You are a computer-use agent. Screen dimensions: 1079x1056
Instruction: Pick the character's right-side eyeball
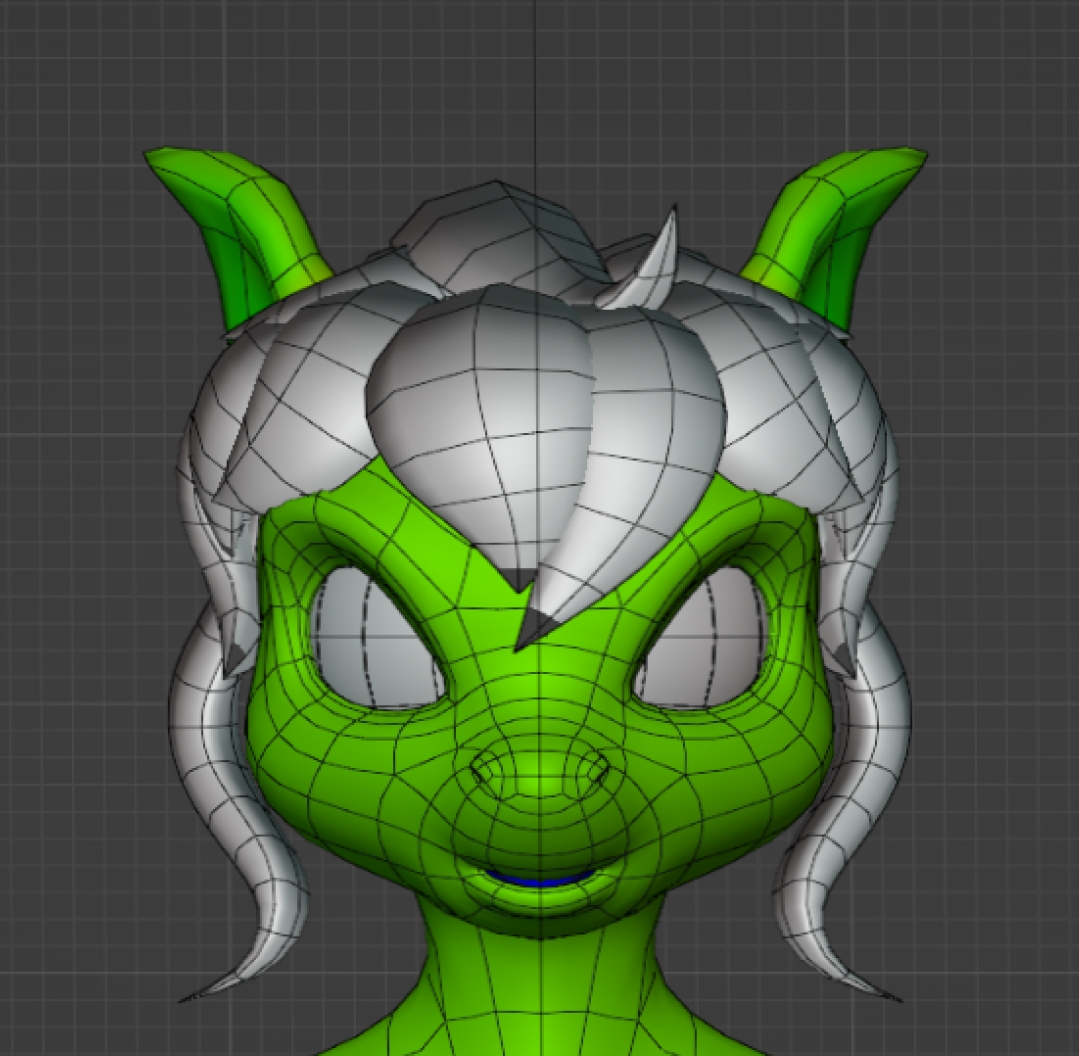(x=702, y=636)
